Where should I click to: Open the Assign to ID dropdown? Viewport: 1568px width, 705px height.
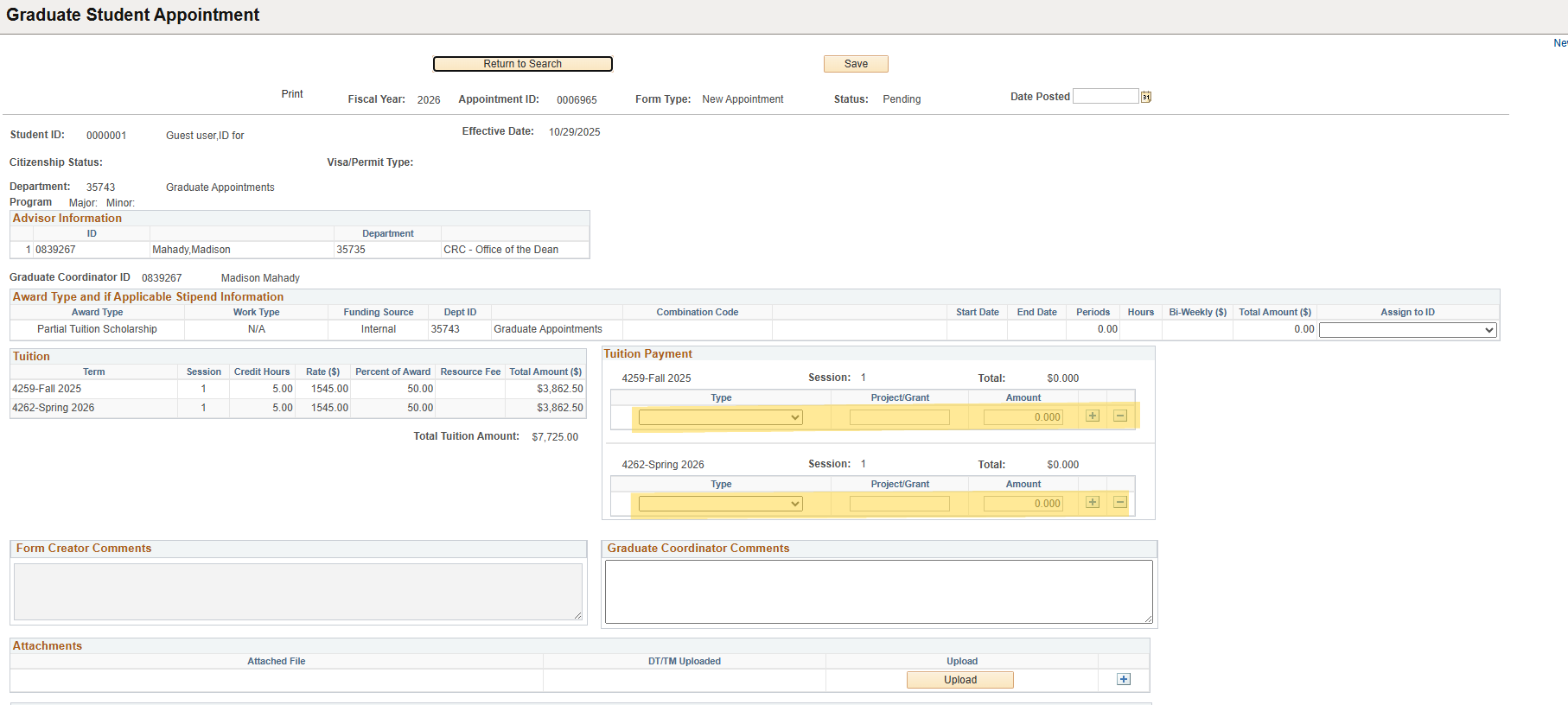point(1406,330)
